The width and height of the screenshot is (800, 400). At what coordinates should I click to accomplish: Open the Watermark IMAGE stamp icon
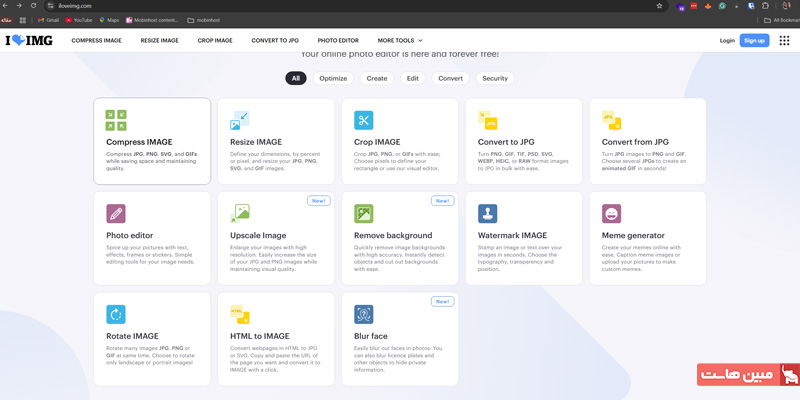(x=487, y=214)
